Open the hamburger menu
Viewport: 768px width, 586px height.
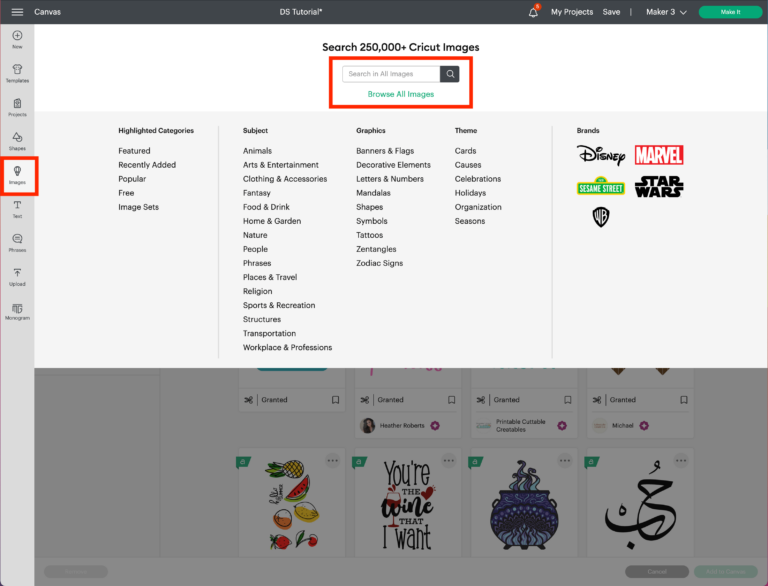coord(17,12)
